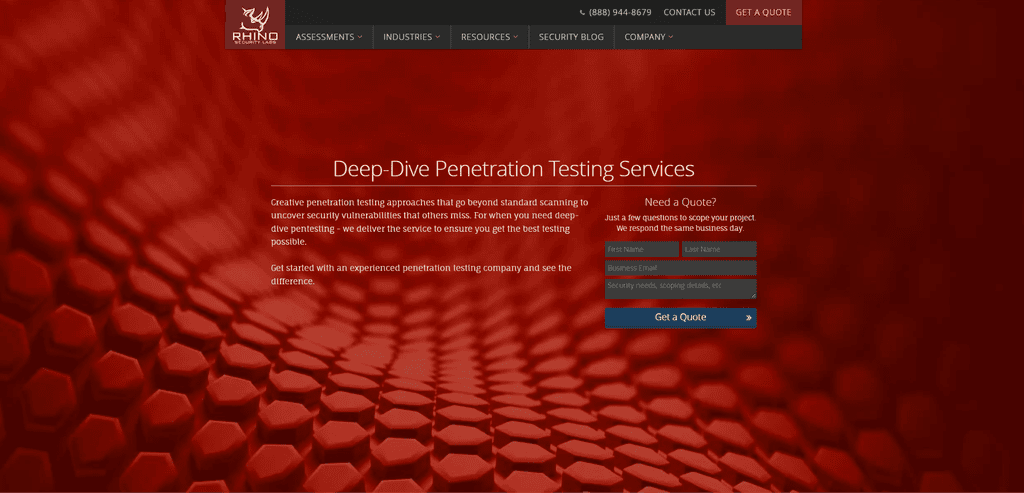Viewport: 1024px width, 493px height.
Task: Expand the Resources dropdown chevron
Action: click(515, 37)
